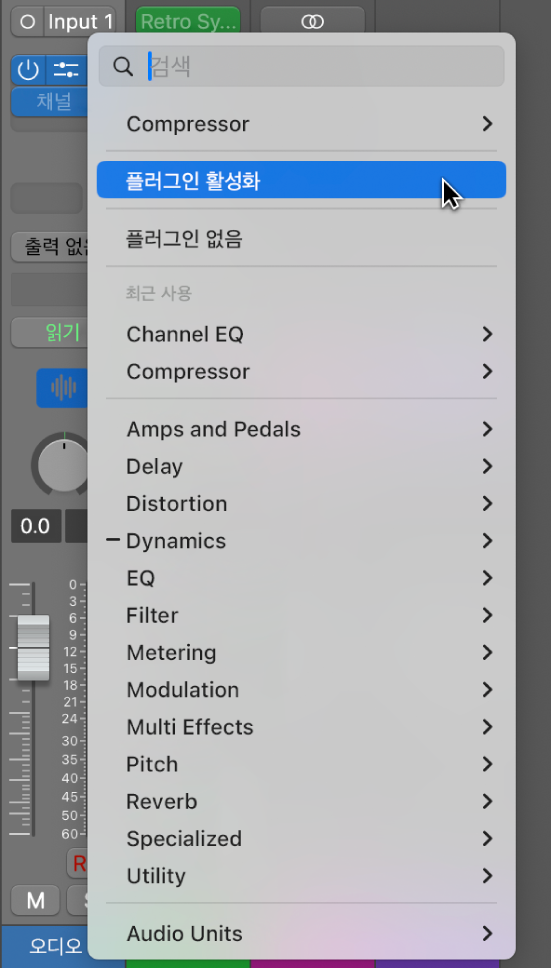Click the input format circle icon
The height and width of the screenshot is (968, 553).
(x=28, y=22)
